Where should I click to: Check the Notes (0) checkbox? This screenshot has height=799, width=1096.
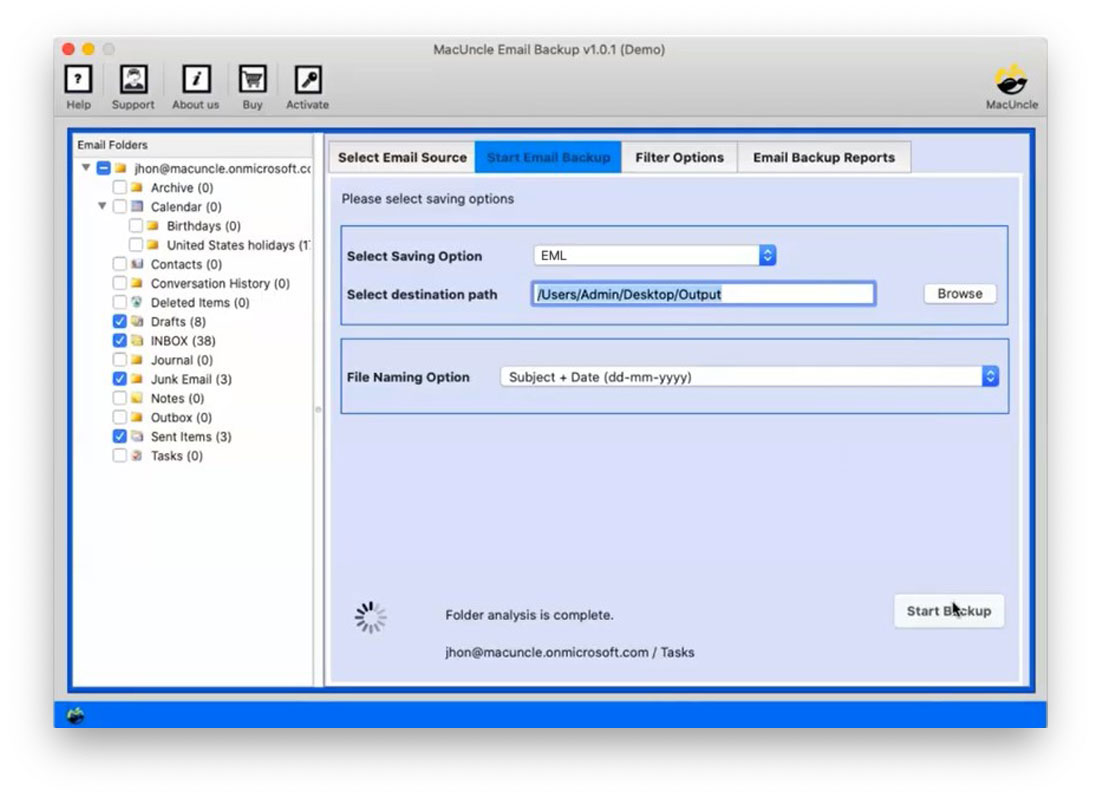click(x=120, y=398)
